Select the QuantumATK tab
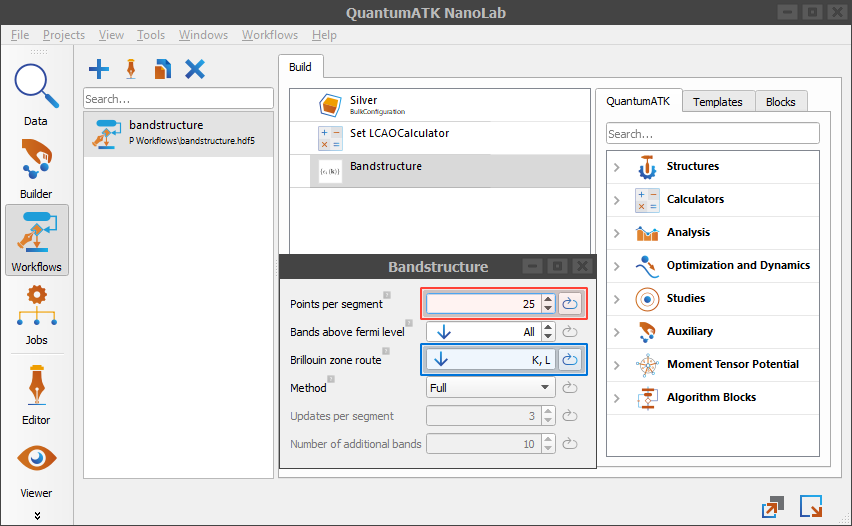852x526 pixels. [x=638, y=101]
